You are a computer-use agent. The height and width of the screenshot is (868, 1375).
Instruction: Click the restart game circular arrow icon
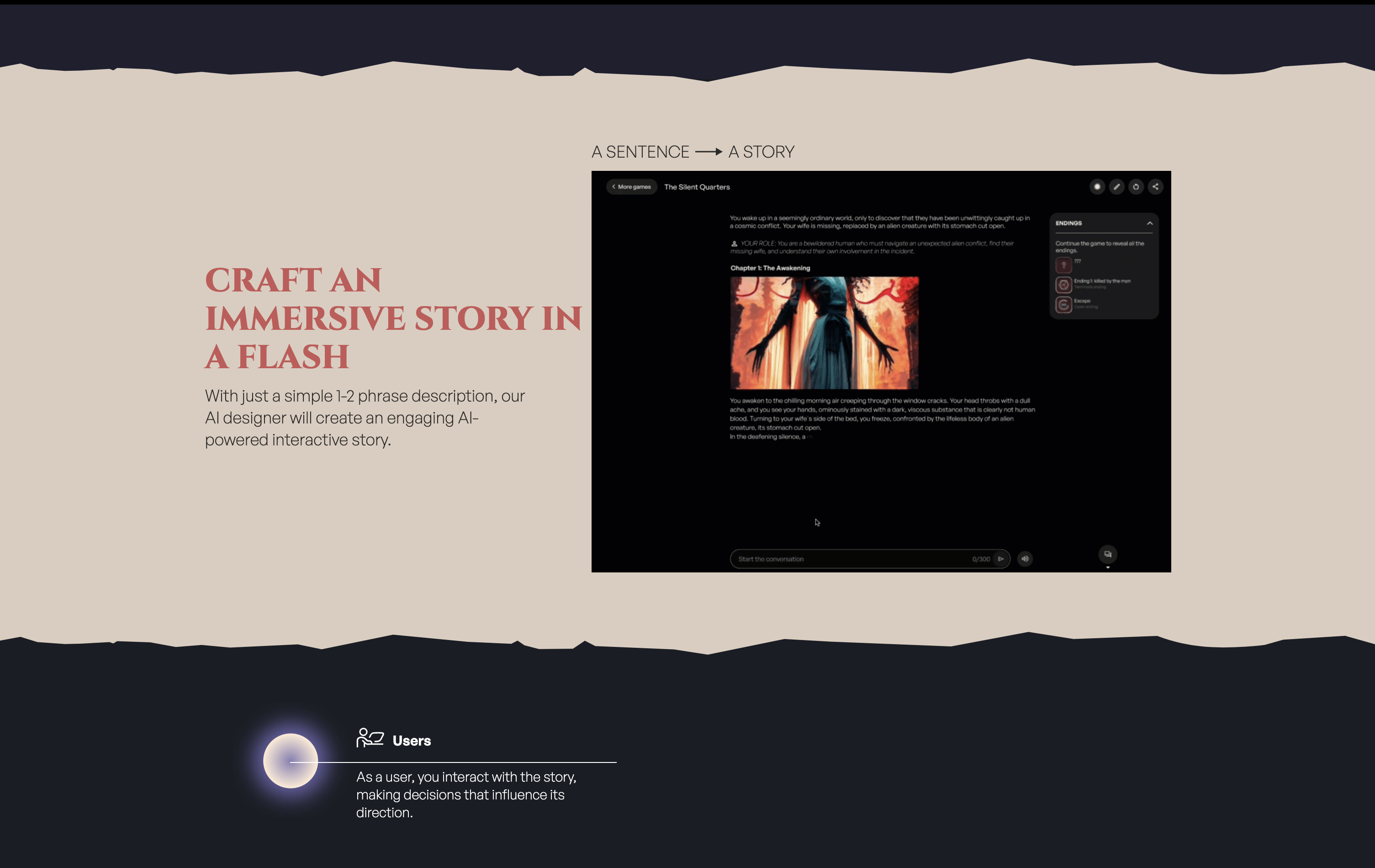[x=1136, y=187]
